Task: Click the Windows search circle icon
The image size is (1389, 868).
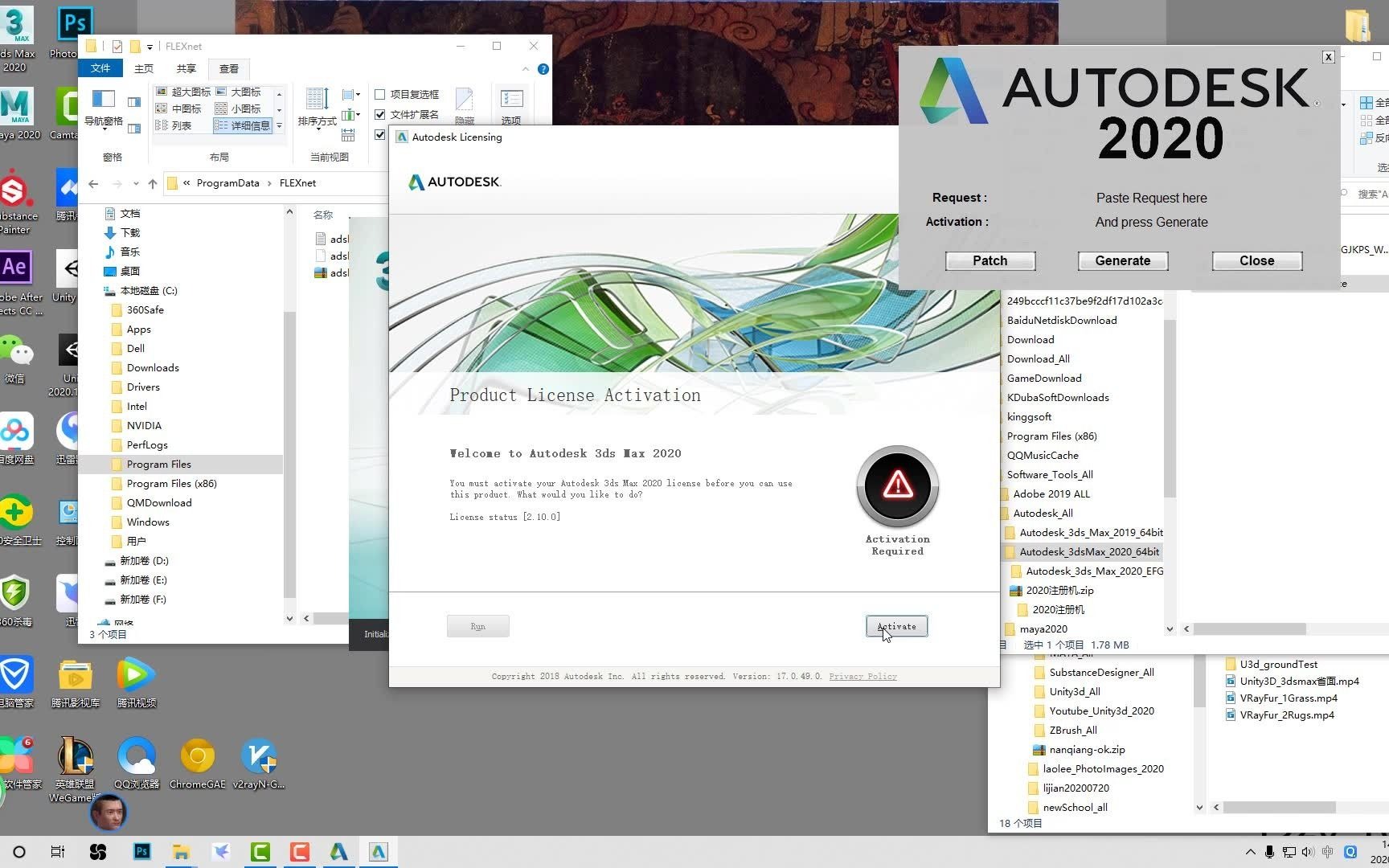Action: coord(19,851)
